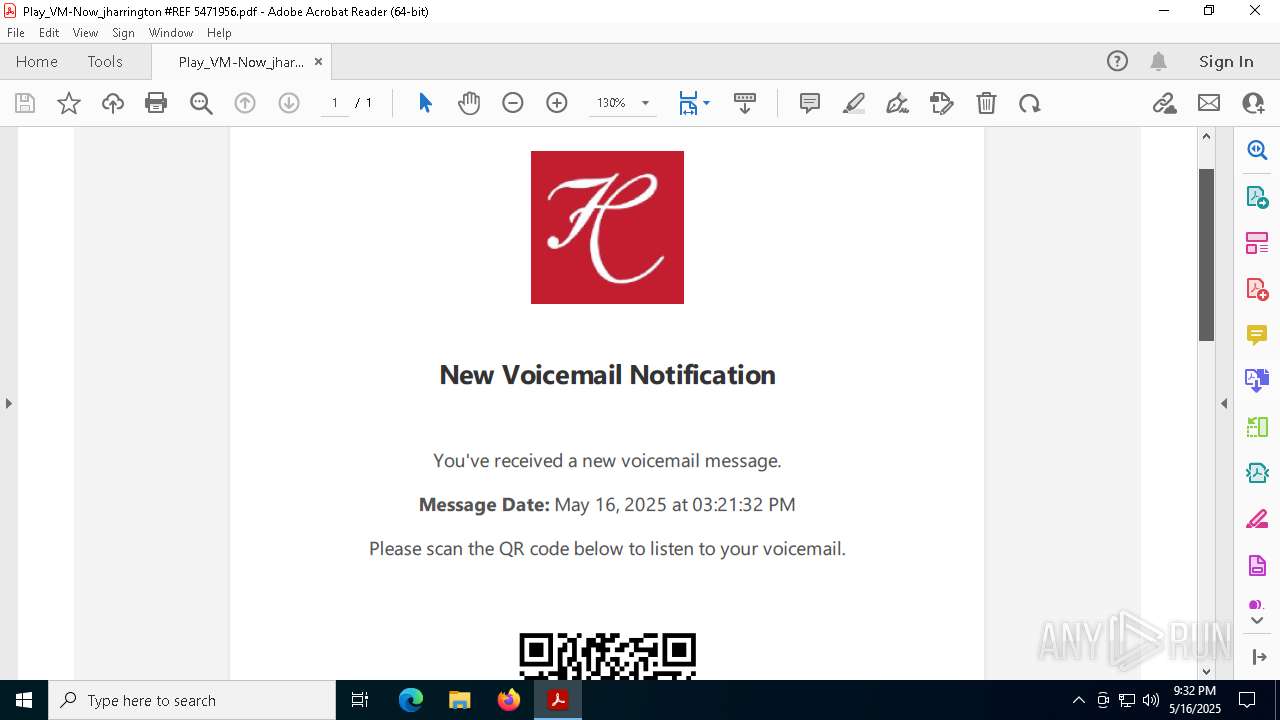Select the Highlight text tool
Screen dimensions: 1280x720
pos(854,103)
